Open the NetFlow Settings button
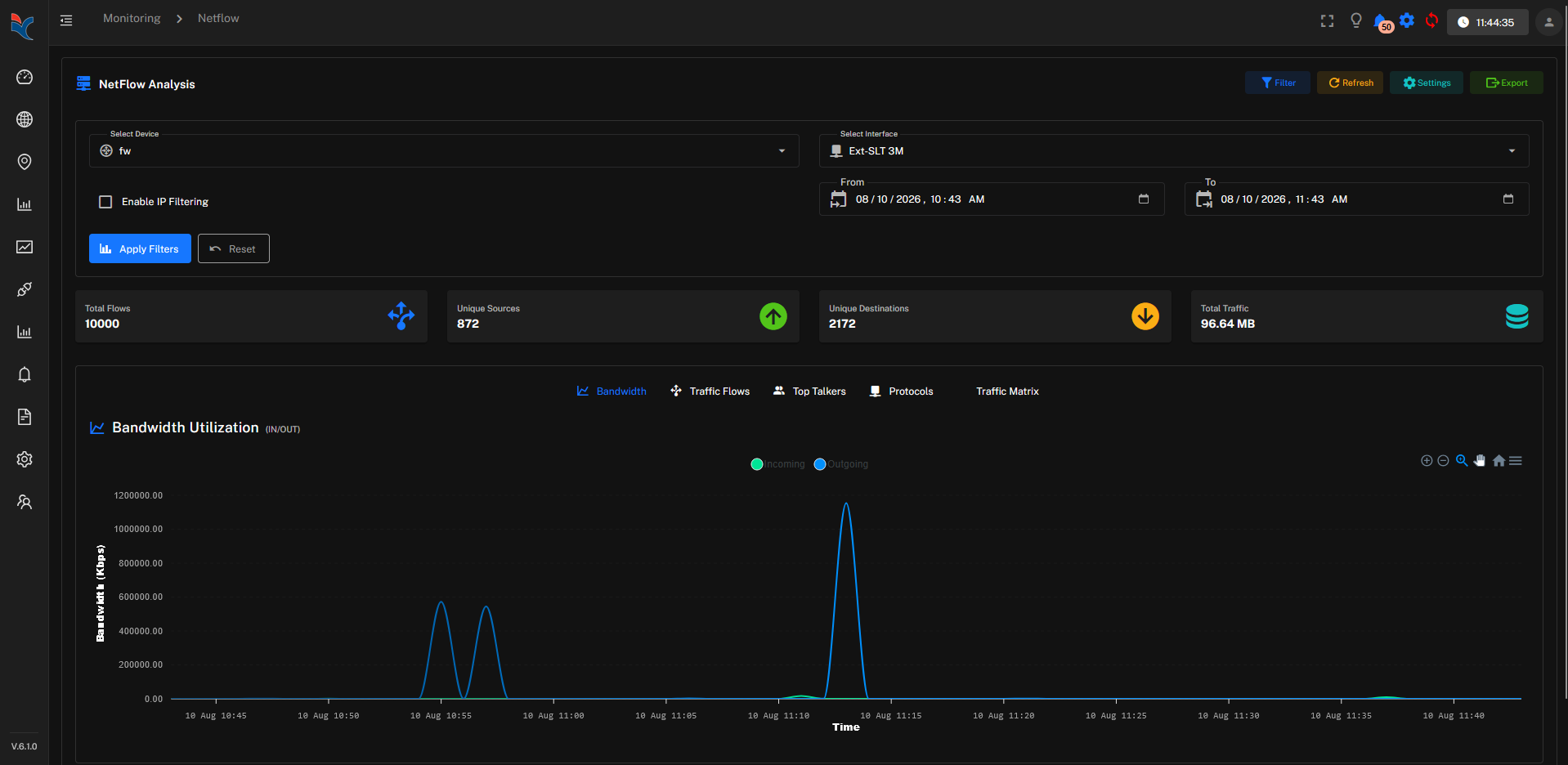The image size is (1568, 765). point(1427,83)
